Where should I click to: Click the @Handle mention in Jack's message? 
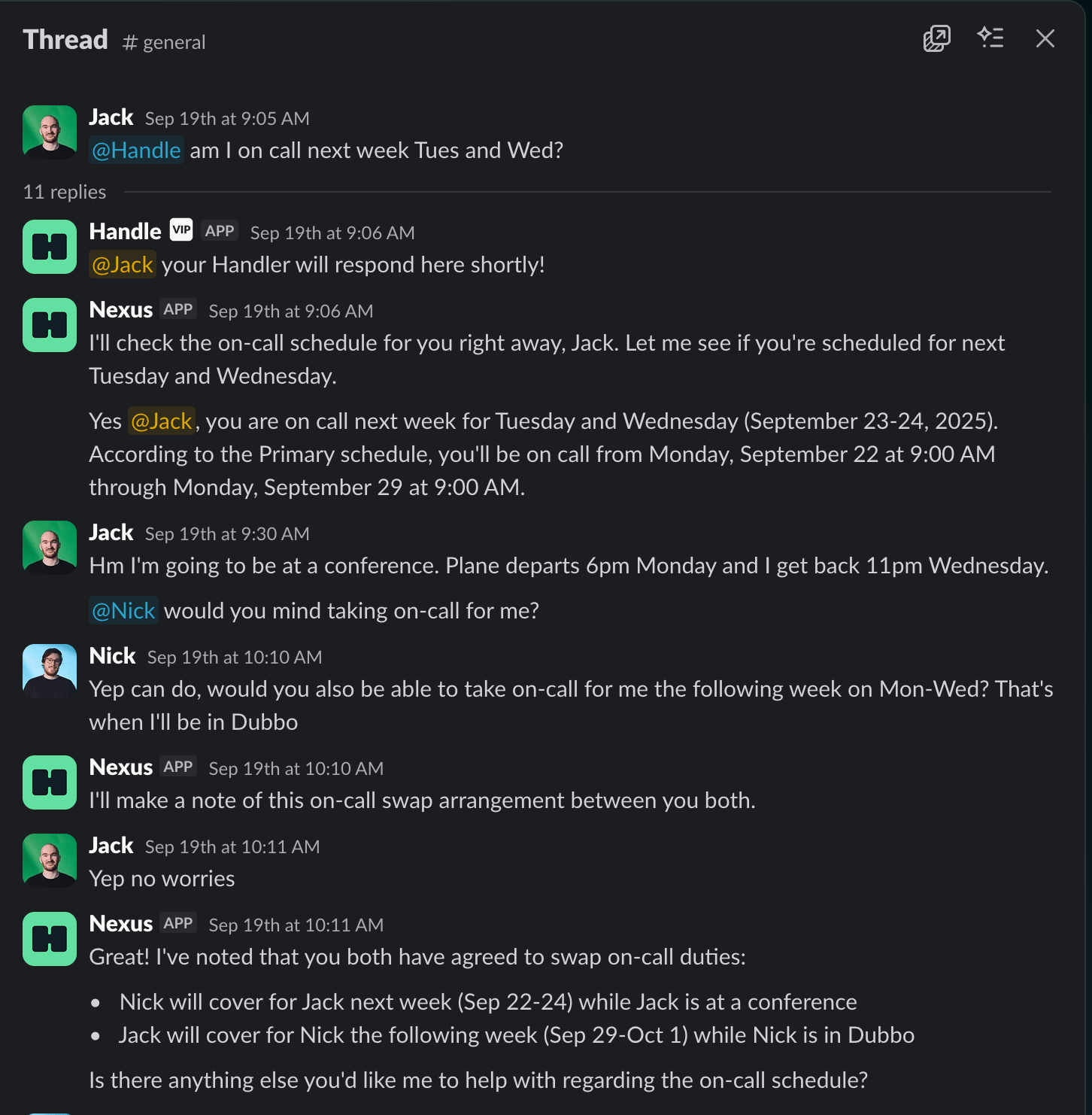136,150
